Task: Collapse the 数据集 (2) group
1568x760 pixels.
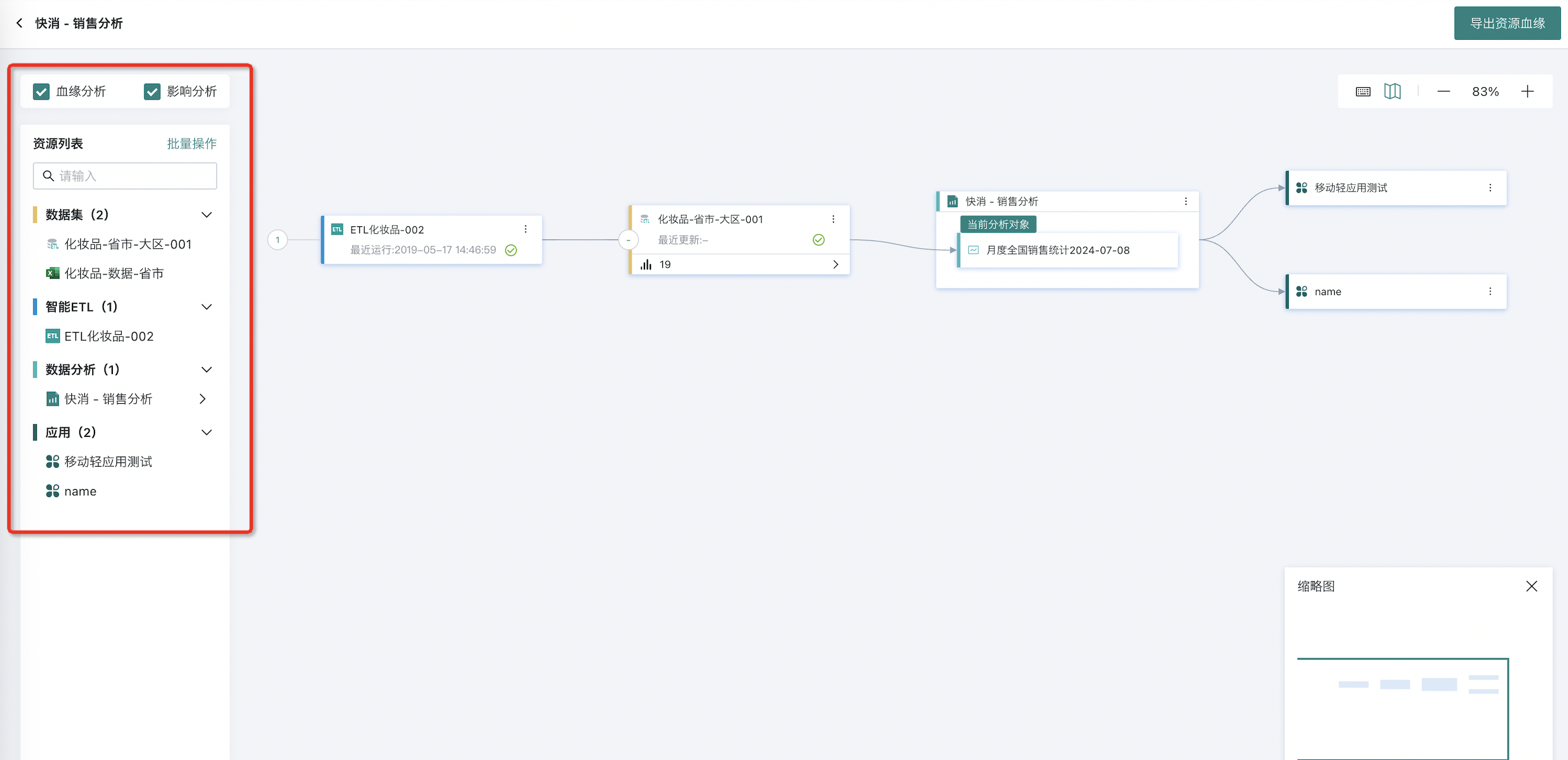Action: coord(206,215)
